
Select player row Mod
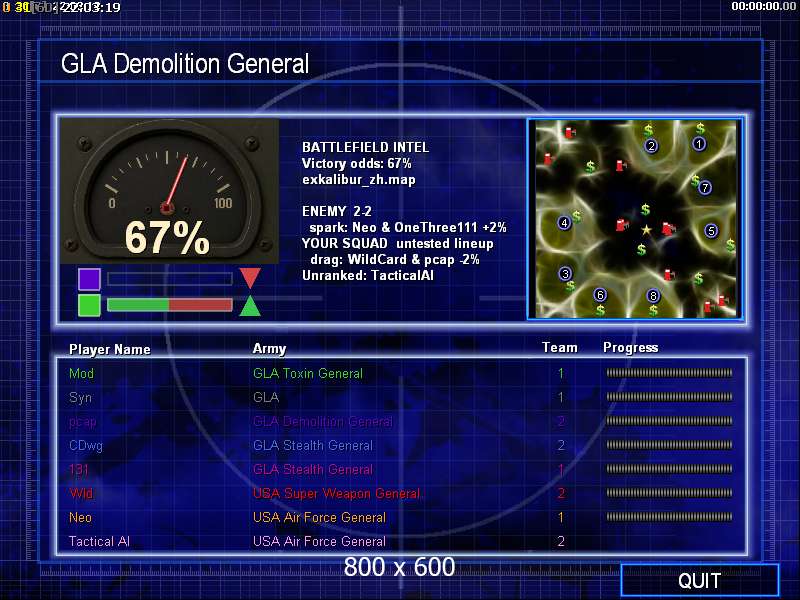point(401,373)
